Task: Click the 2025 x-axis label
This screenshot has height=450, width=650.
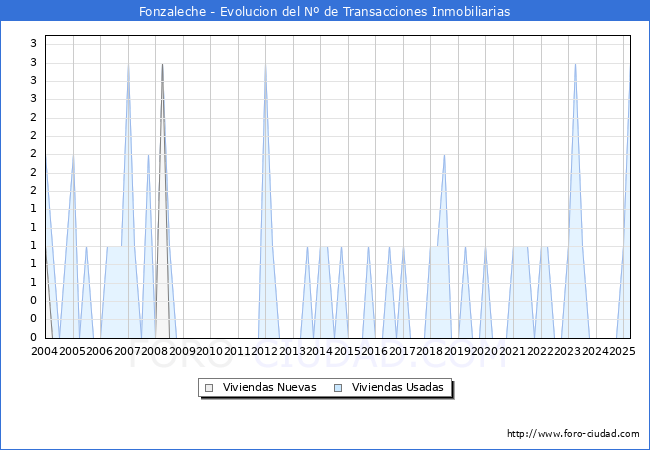Action: (622, 351)
